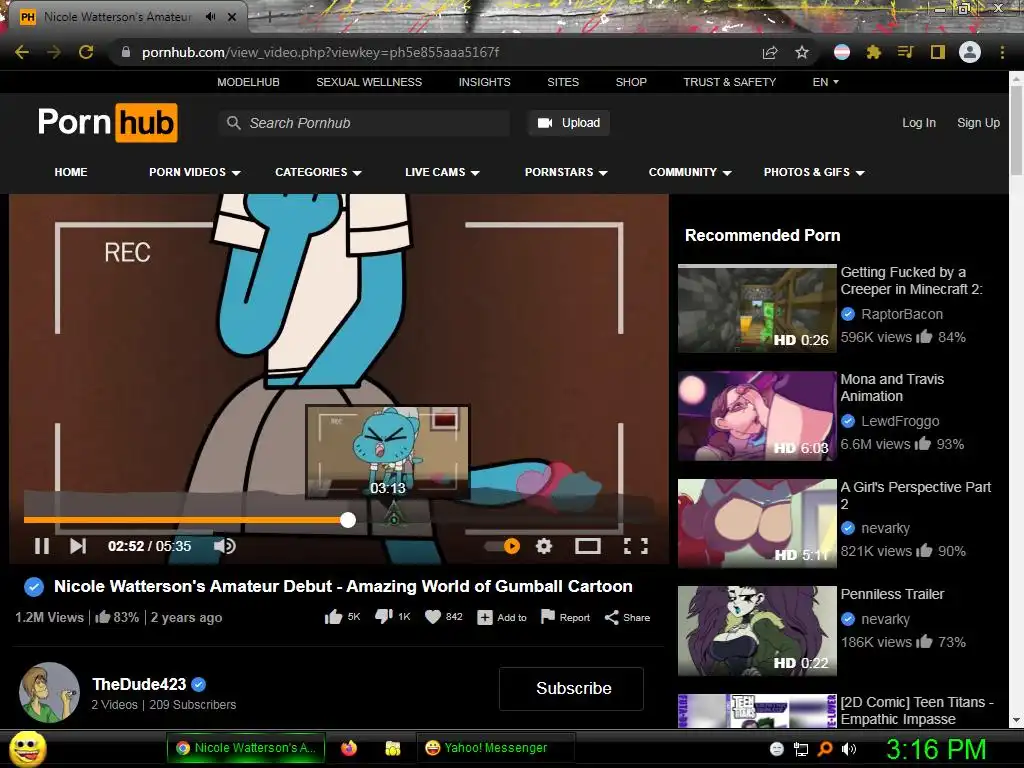Click the site logo
The width and height of the screenshot is (1024, 768).
(x=108, y=123)
